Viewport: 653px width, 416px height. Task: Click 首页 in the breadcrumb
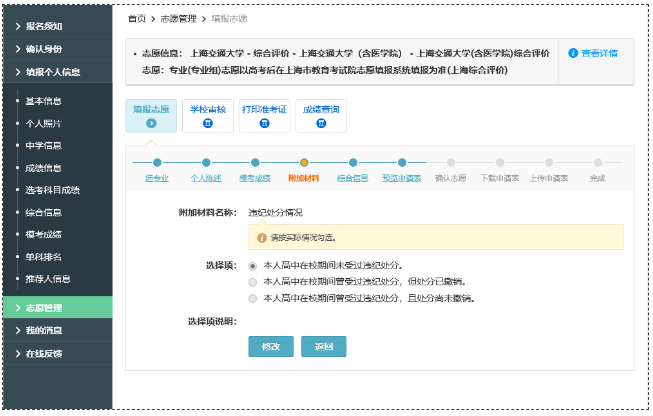137,19
